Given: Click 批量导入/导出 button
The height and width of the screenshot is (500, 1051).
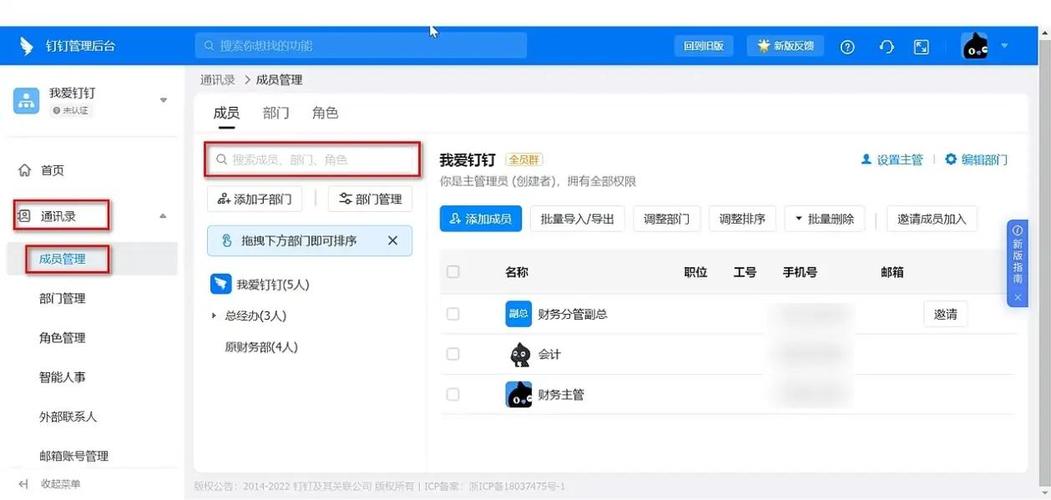Looking at the screenshot, I should 577,219.
